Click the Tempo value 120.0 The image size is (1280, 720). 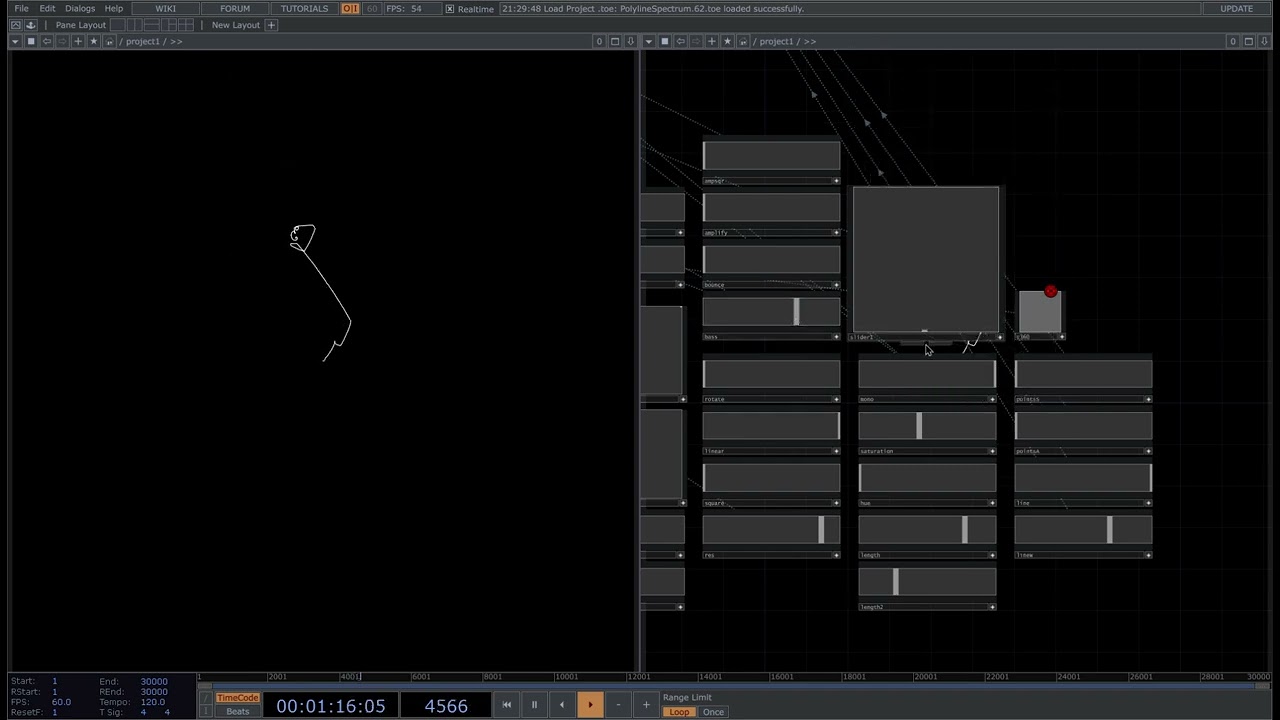(153, 702)
